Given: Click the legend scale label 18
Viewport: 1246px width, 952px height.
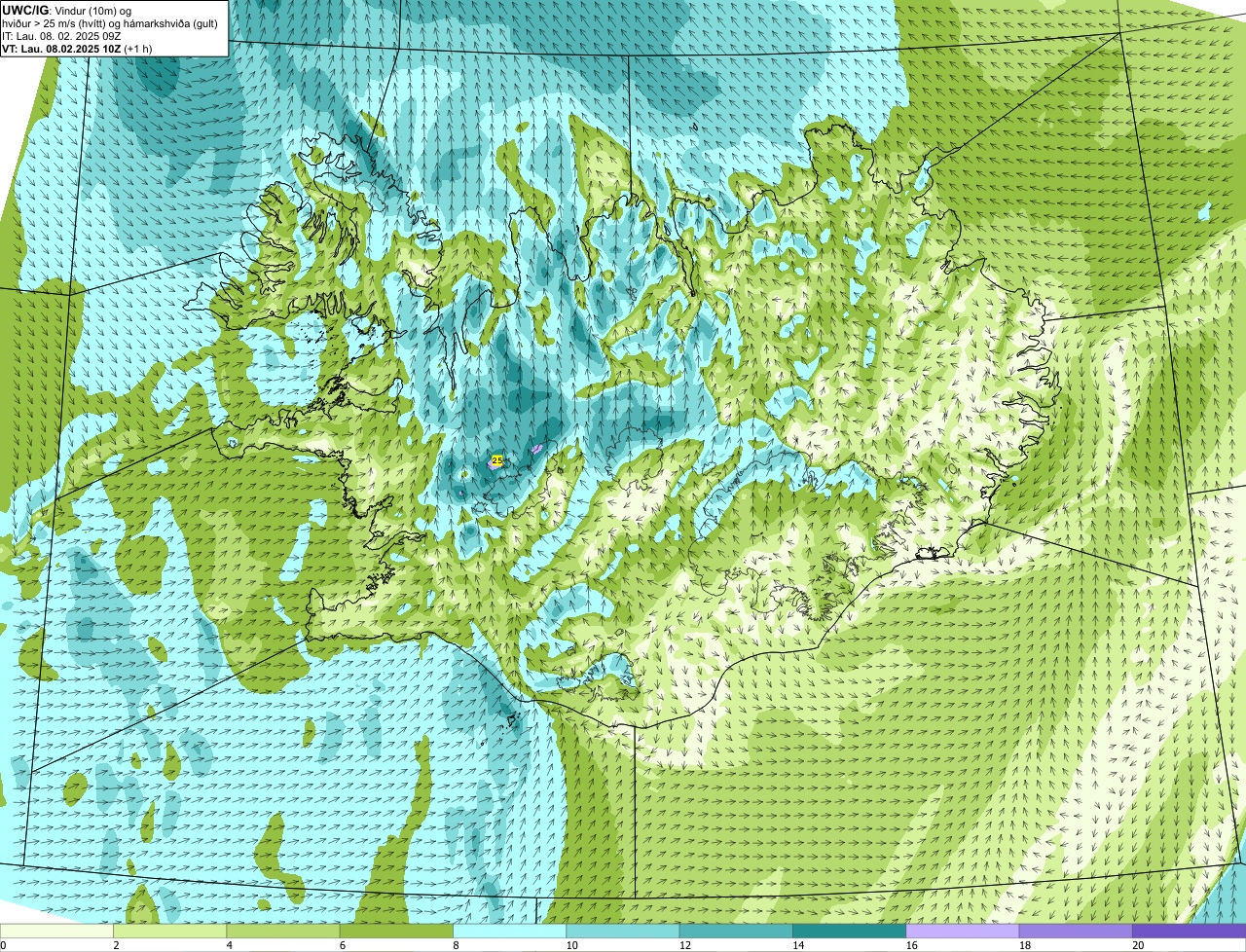Looking at the screenshot, I should click(x=1023, y=945).
